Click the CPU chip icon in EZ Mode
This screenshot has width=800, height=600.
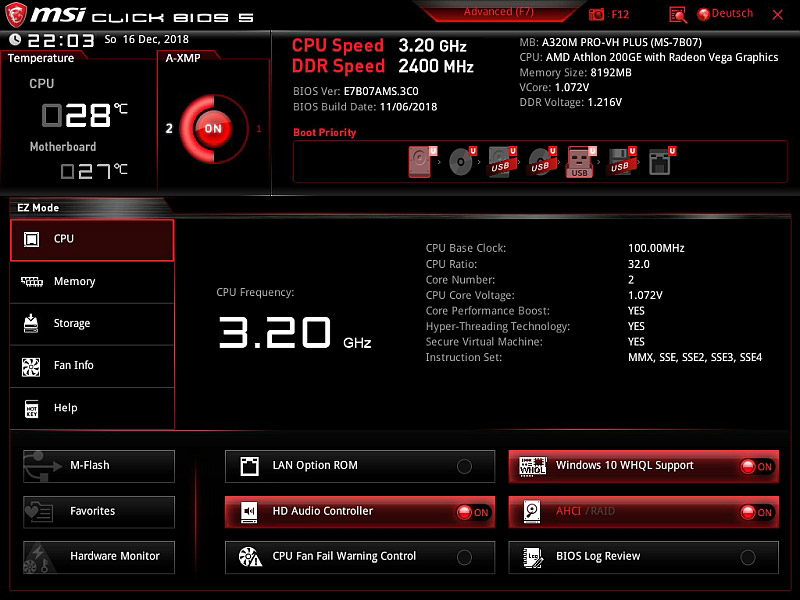point(32,239)
